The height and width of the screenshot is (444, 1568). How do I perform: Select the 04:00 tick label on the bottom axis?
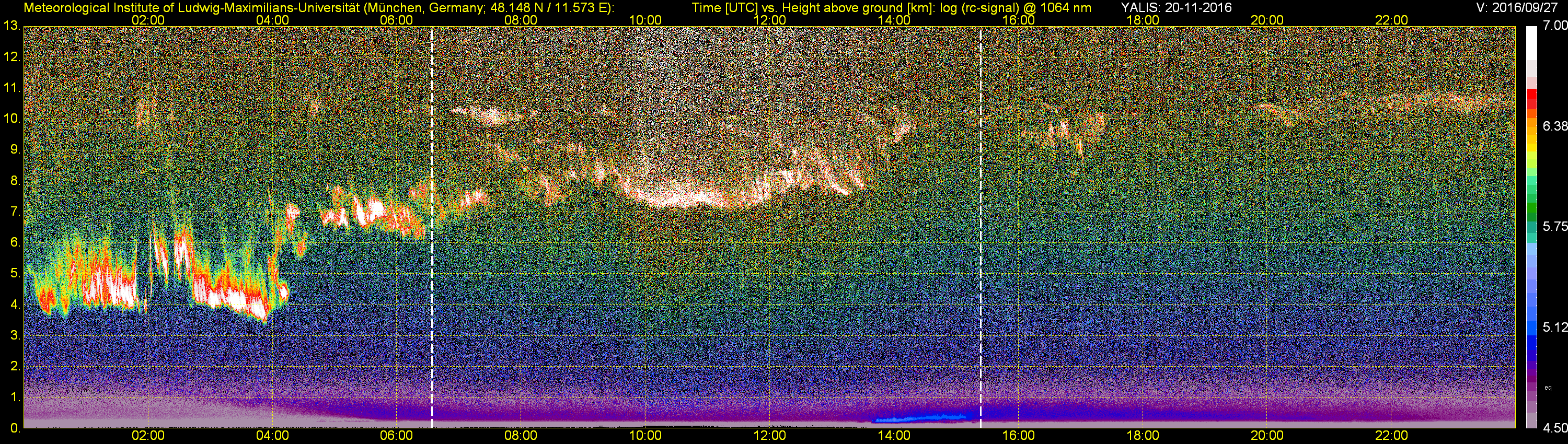point(272,436)
